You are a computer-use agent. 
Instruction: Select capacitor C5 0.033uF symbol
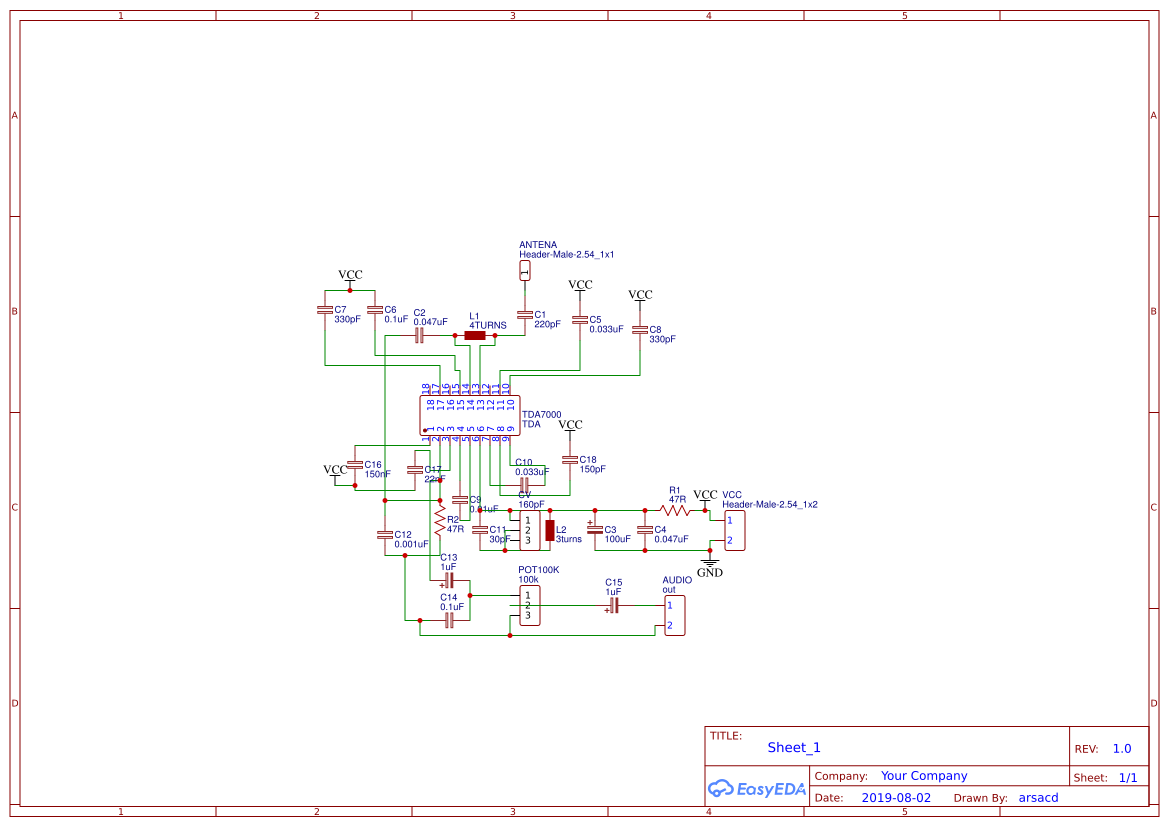click(580, 320)
